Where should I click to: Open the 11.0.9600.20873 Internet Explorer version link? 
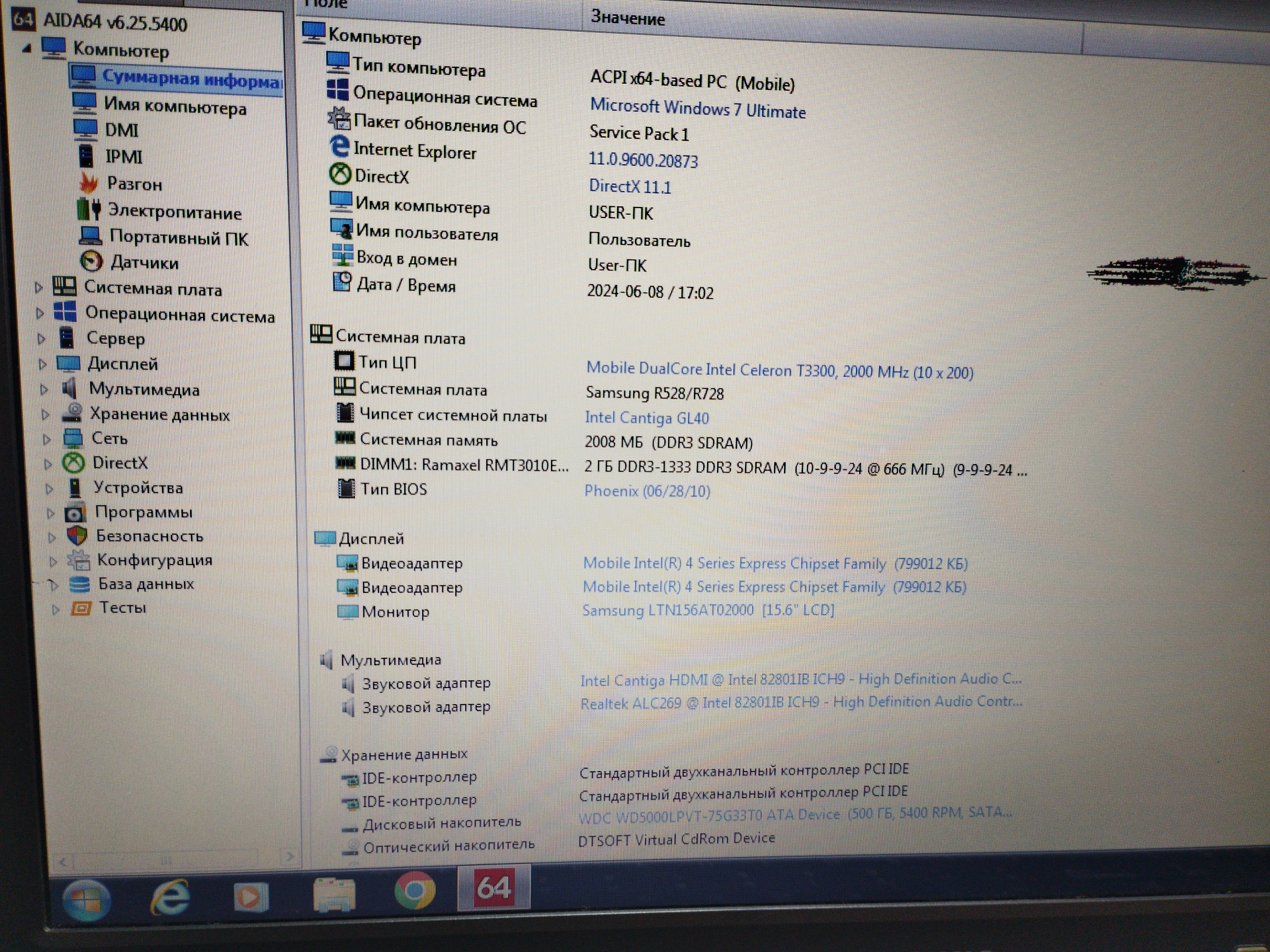643,160
